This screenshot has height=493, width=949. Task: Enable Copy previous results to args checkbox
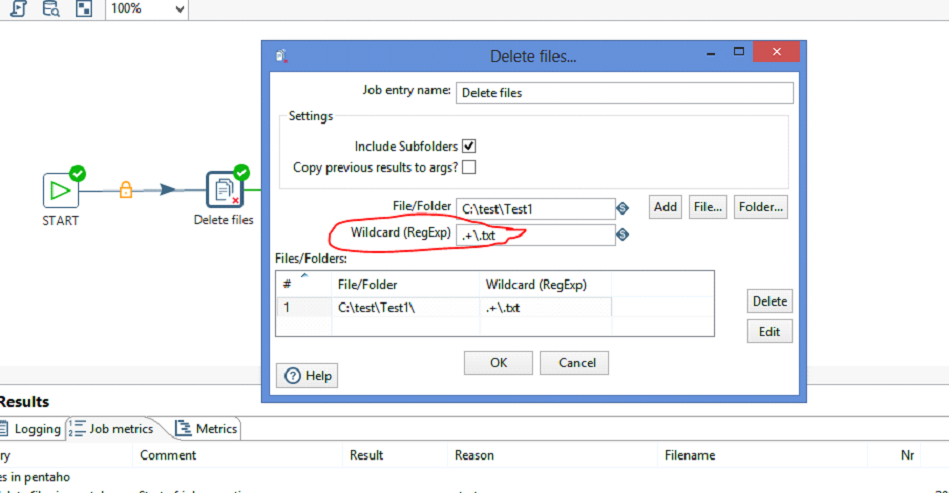coord(469,167)
